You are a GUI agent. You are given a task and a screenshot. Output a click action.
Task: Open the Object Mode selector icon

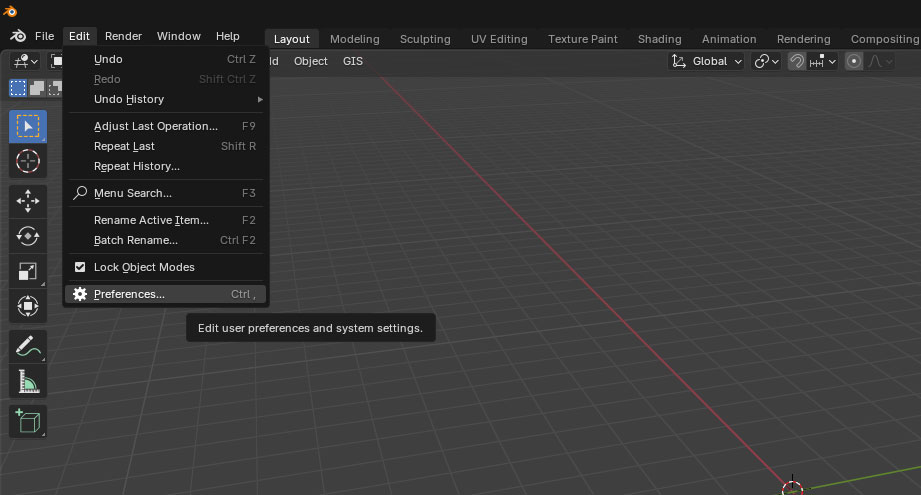[56, 61]
